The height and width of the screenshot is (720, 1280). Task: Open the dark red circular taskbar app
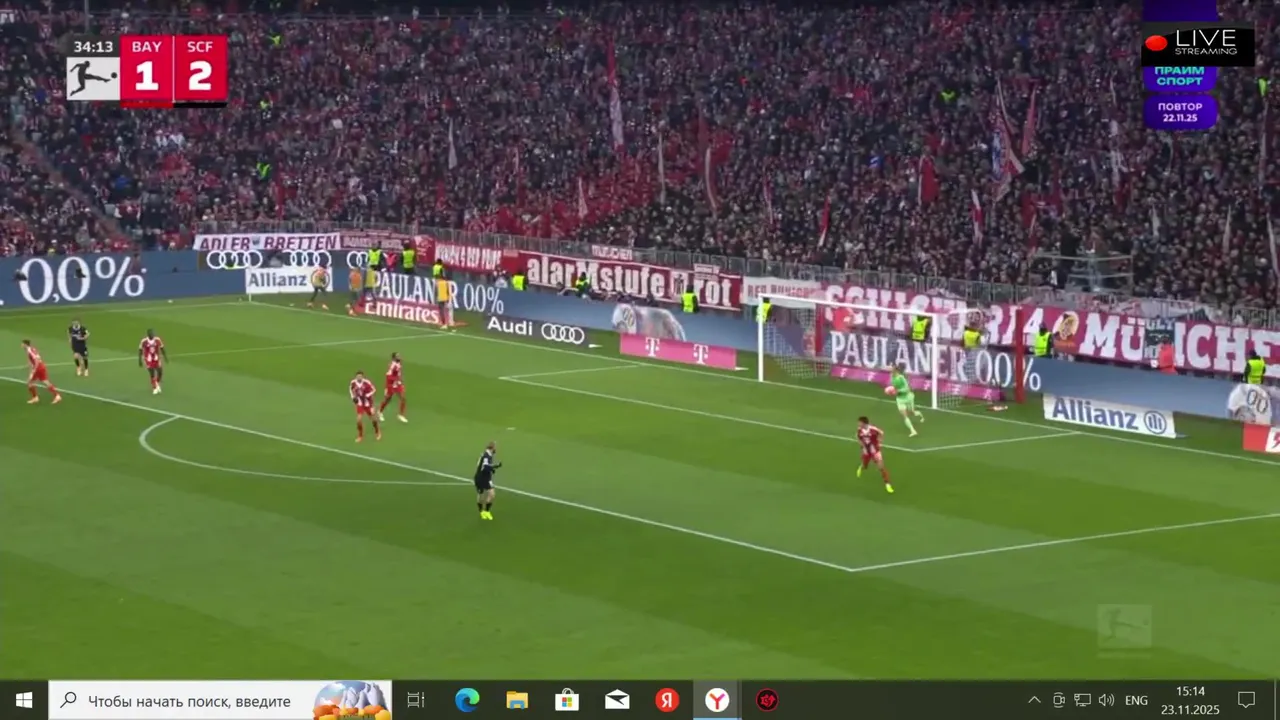[x=767, y=700]
